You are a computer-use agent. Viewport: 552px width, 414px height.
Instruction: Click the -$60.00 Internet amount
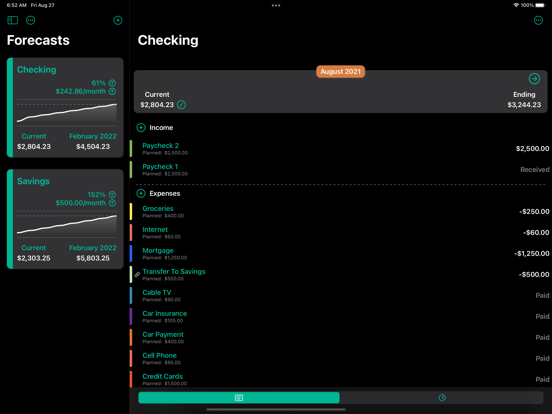536,232
